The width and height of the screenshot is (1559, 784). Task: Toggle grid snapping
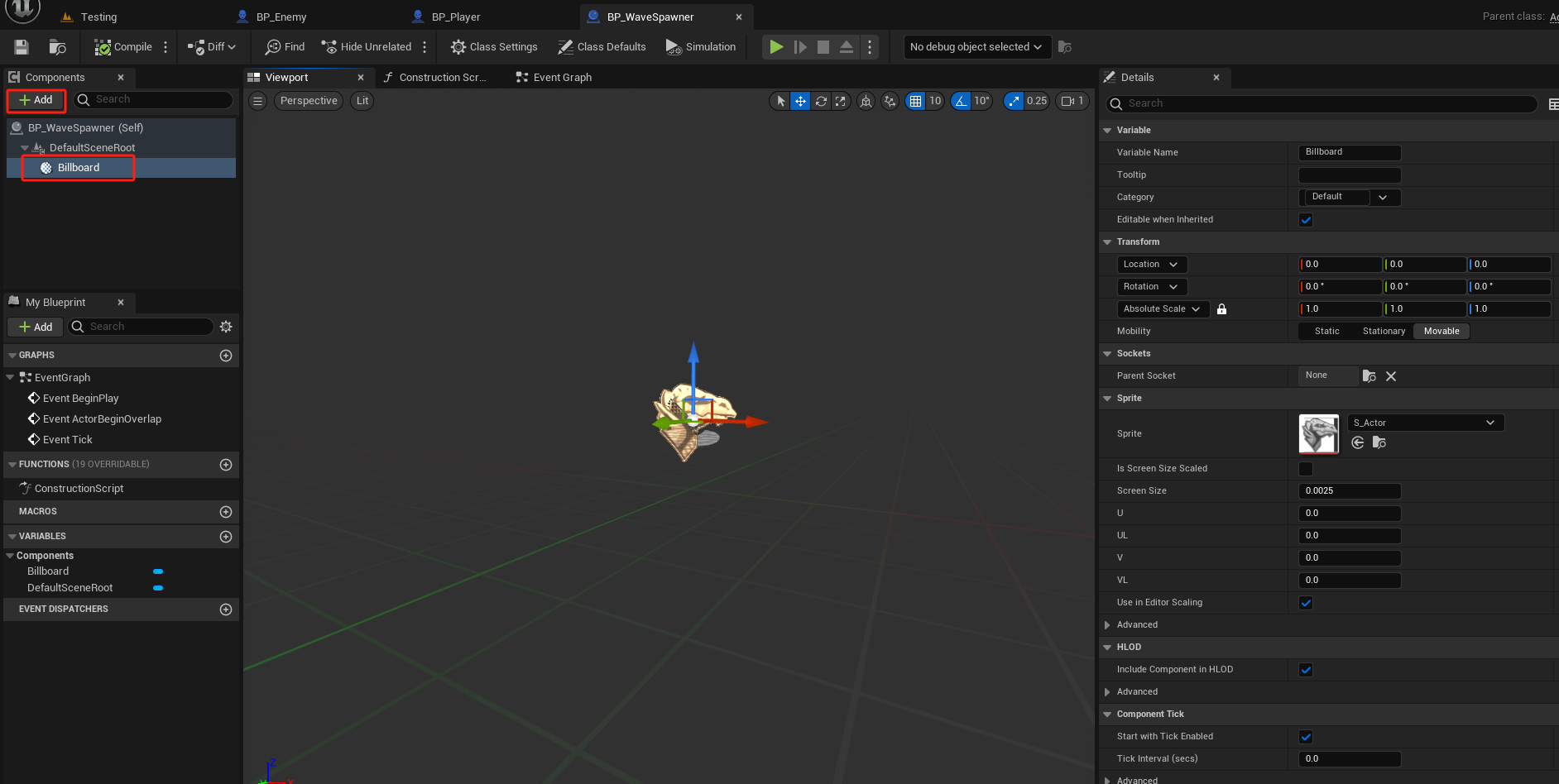(915, 101)
